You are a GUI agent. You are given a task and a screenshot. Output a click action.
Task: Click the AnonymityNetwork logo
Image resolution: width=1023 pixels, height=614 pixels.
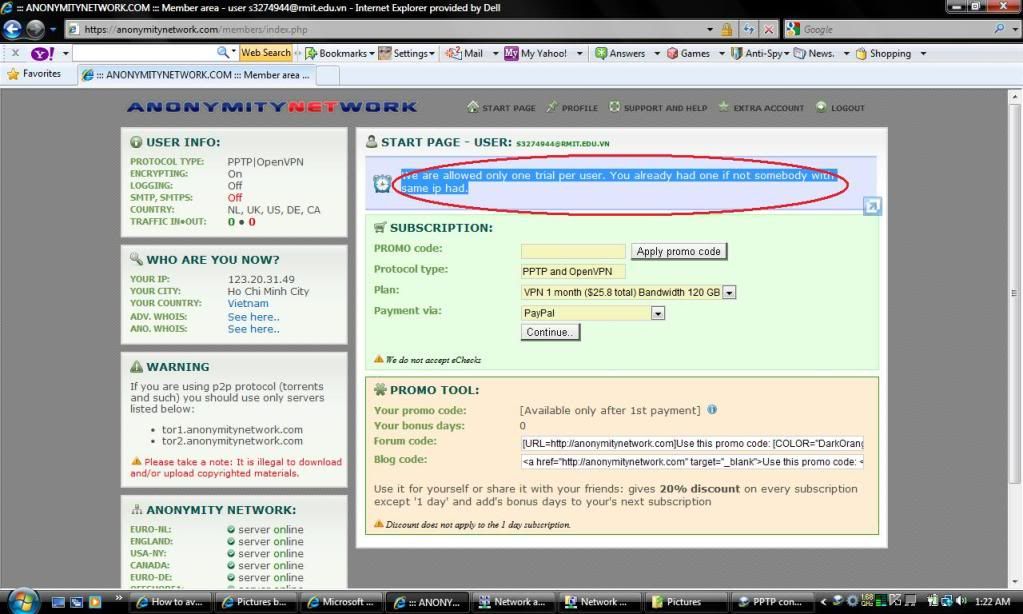click(272, 107)
